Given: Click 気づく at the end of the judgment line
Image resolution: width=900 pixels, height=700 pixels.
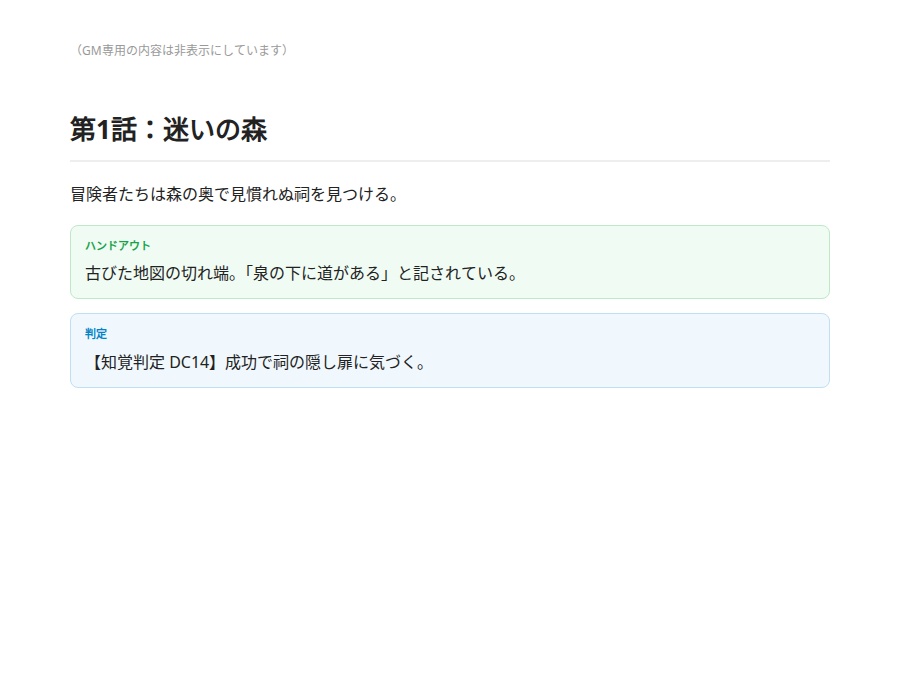Looking at the screenshot, I should [x=392, y=363].
